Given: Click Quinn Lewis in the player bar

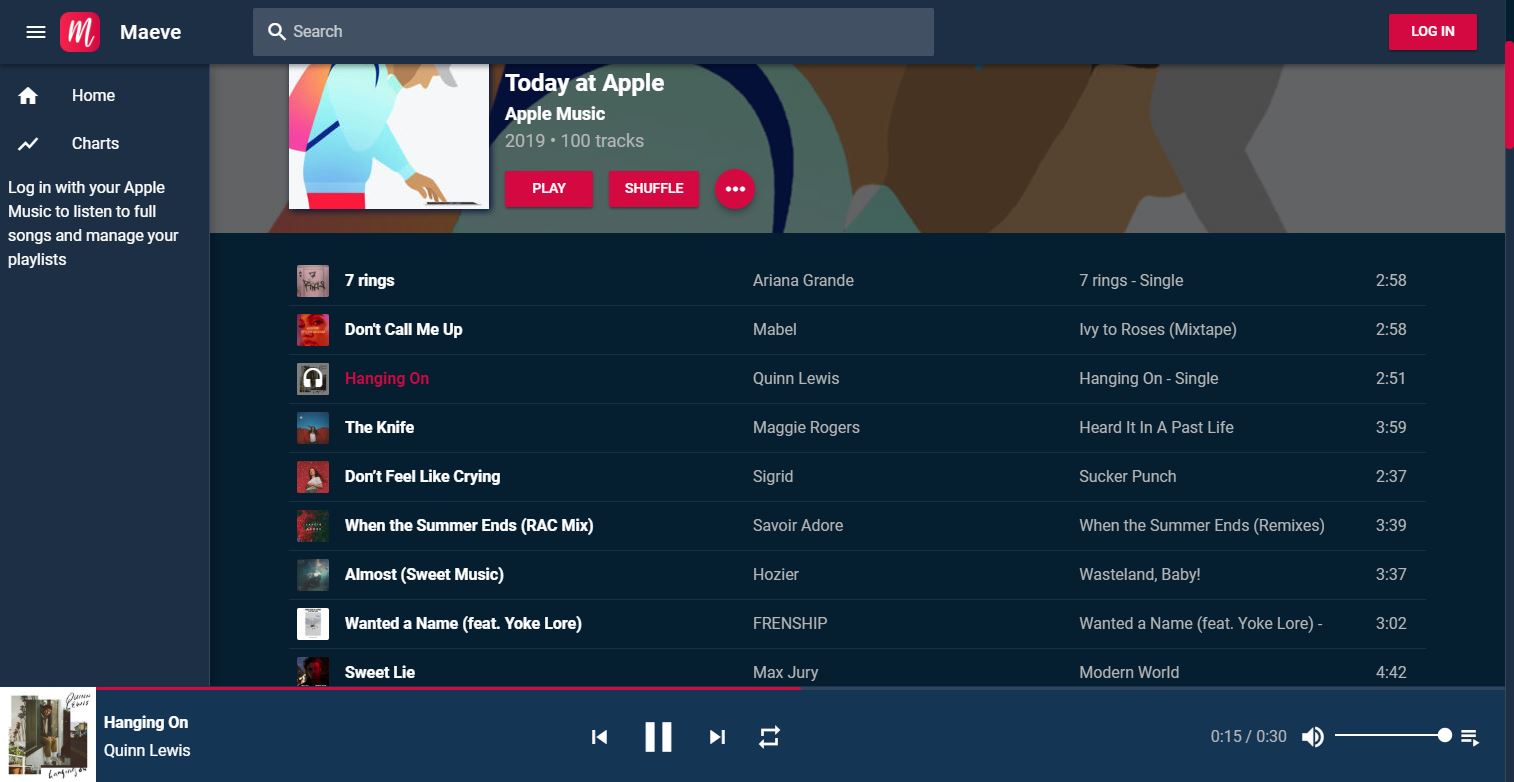Looking at the screenshot, I should tap(147, 751).
